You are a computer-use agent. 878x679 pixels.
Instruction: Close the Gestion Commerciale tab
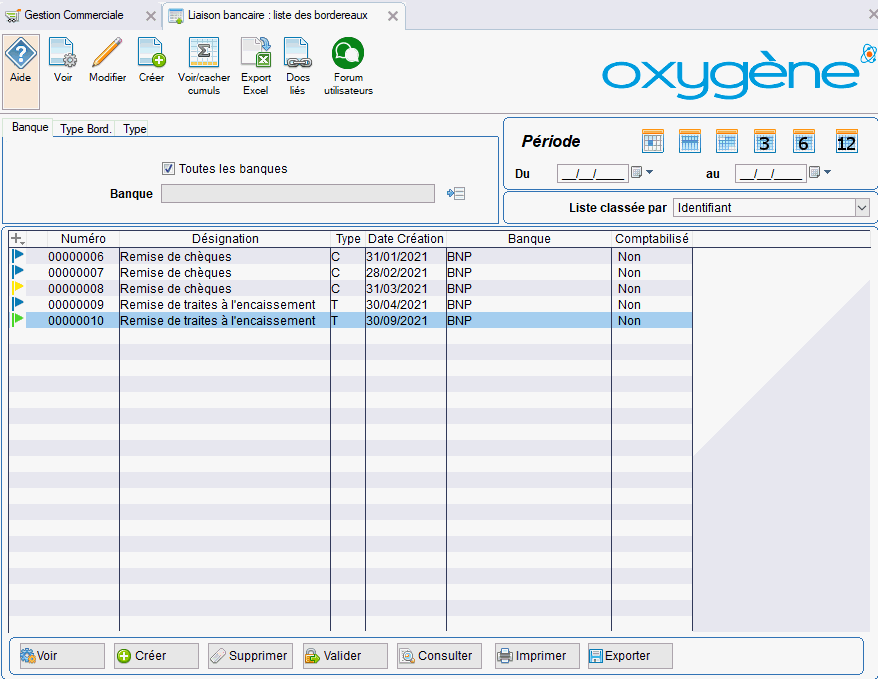(x=151, y=16)
